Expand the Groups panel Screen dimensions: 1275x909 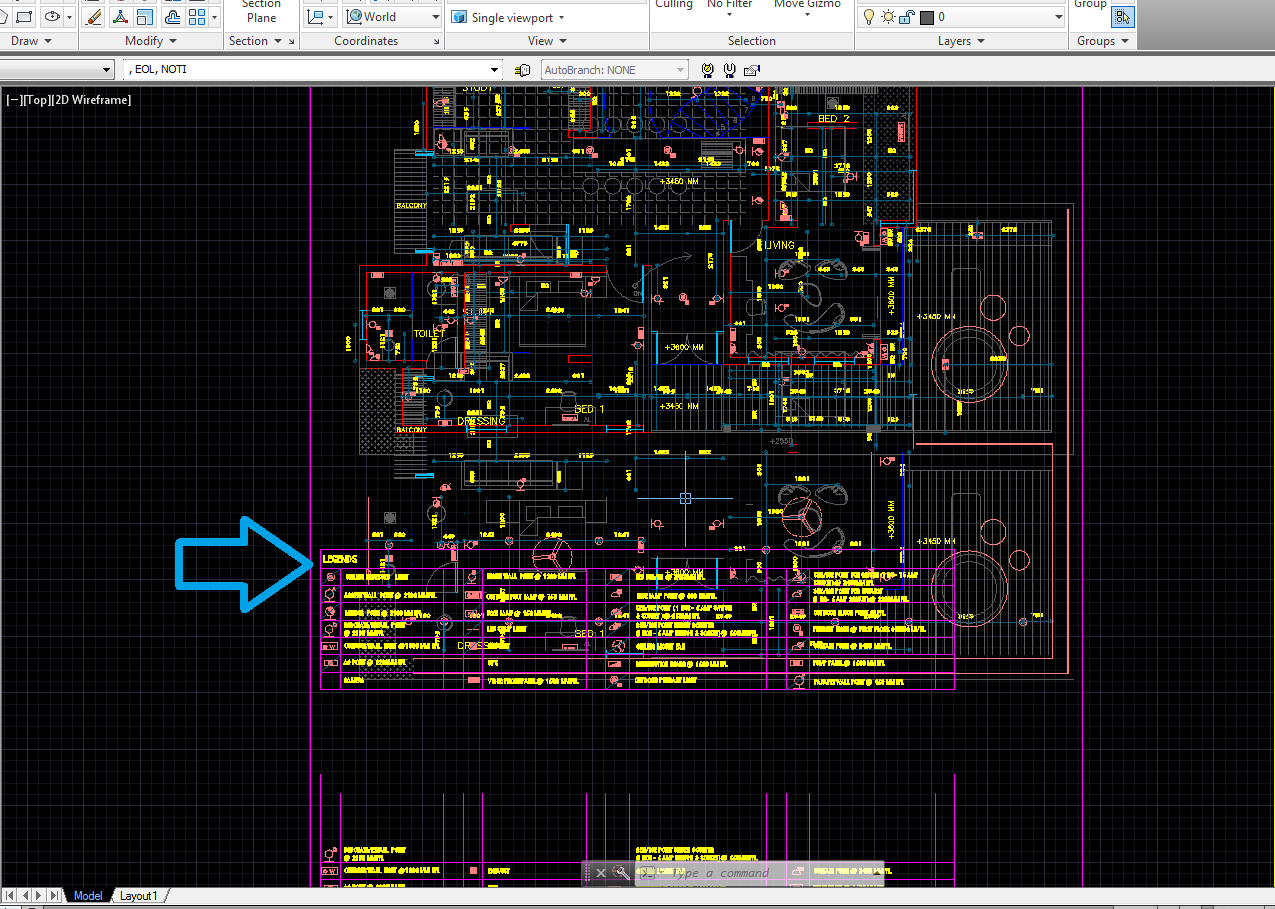[1103, 41]
